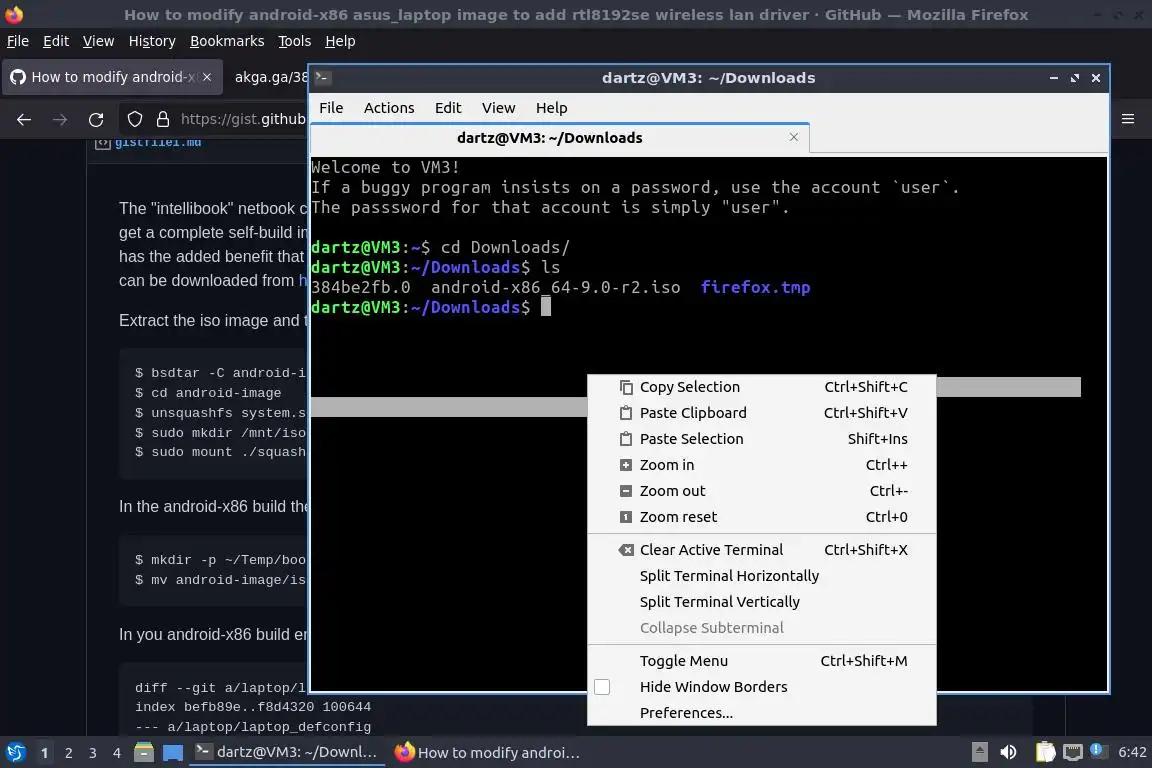The height and width of the screenshot is (768, 1152).
Task: Focus the dartz@VM3 terminal taskbar button
Action: tap(287, 752)
